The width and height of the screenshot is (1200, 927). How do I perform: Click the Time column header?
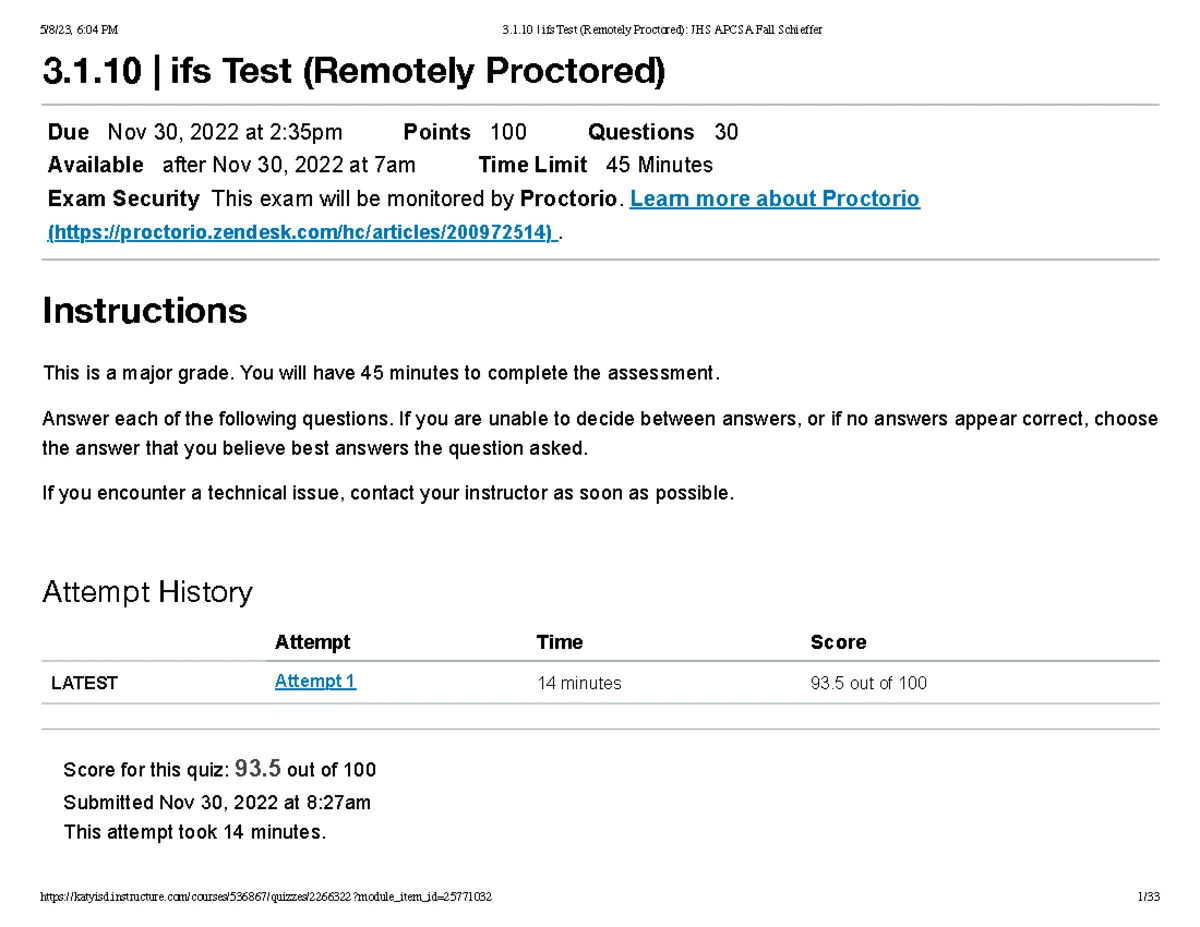pos(559,642)
